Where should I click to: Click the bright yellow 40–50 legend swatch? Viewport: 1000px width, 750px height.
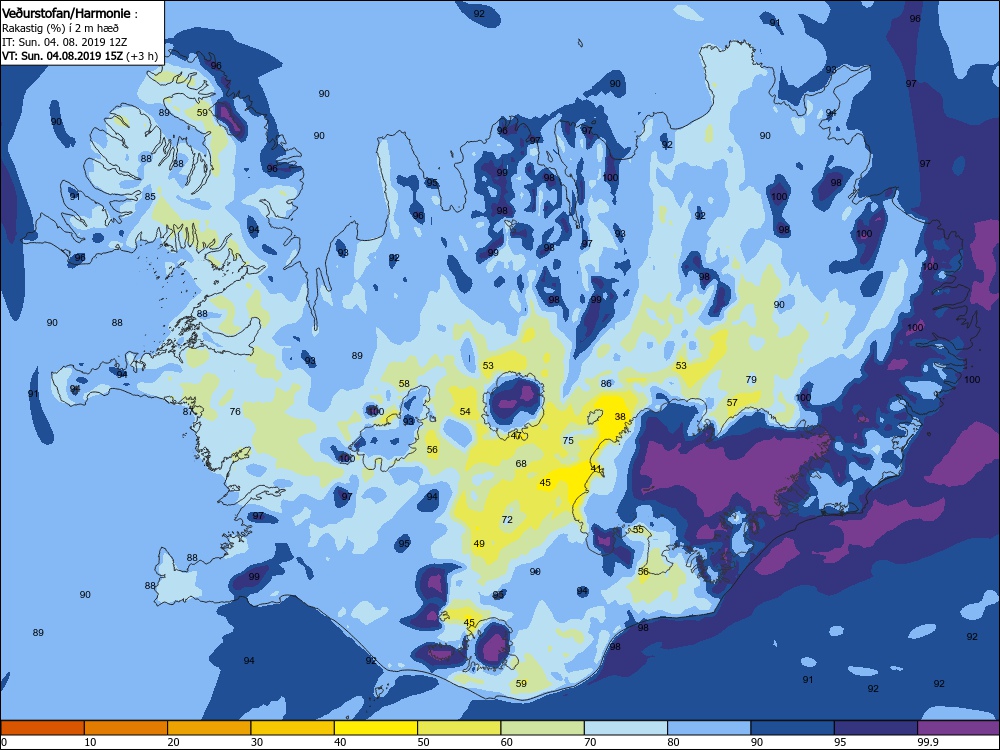[376, 728]
